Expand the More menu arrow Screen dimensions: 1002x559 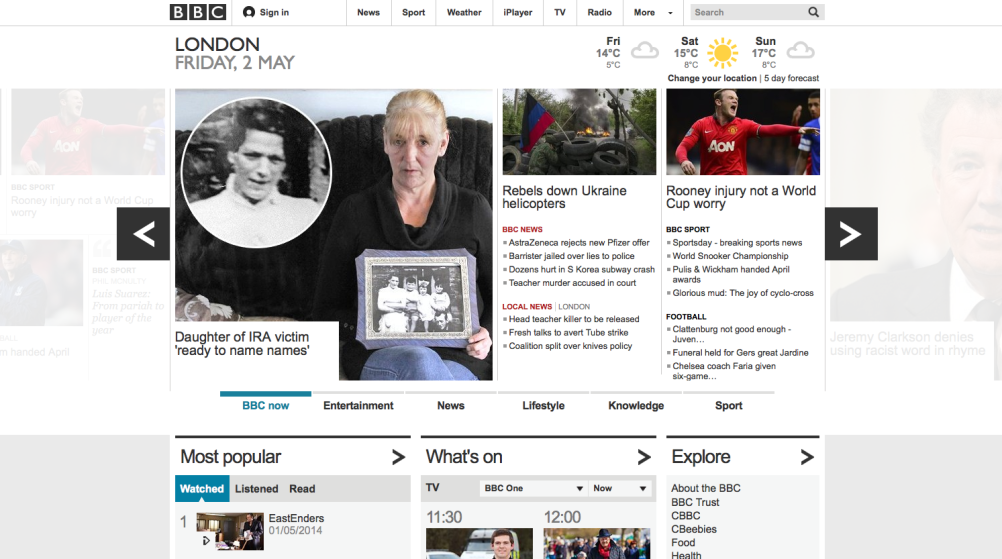(670, 13)
